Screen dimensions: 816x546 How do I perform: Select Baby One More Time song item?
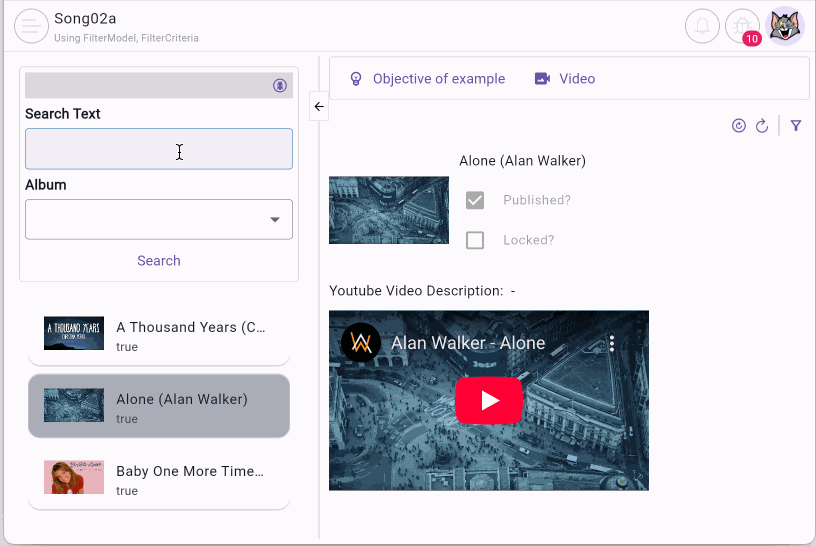tap(159, 480)
